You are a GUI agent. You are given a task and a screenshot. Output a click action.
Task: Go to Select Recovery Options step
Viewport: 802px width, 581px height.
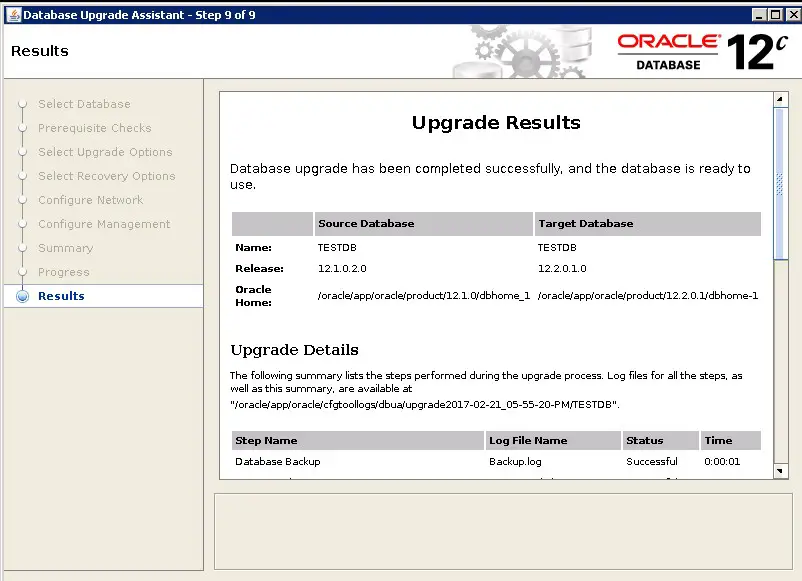pos(106,176)
